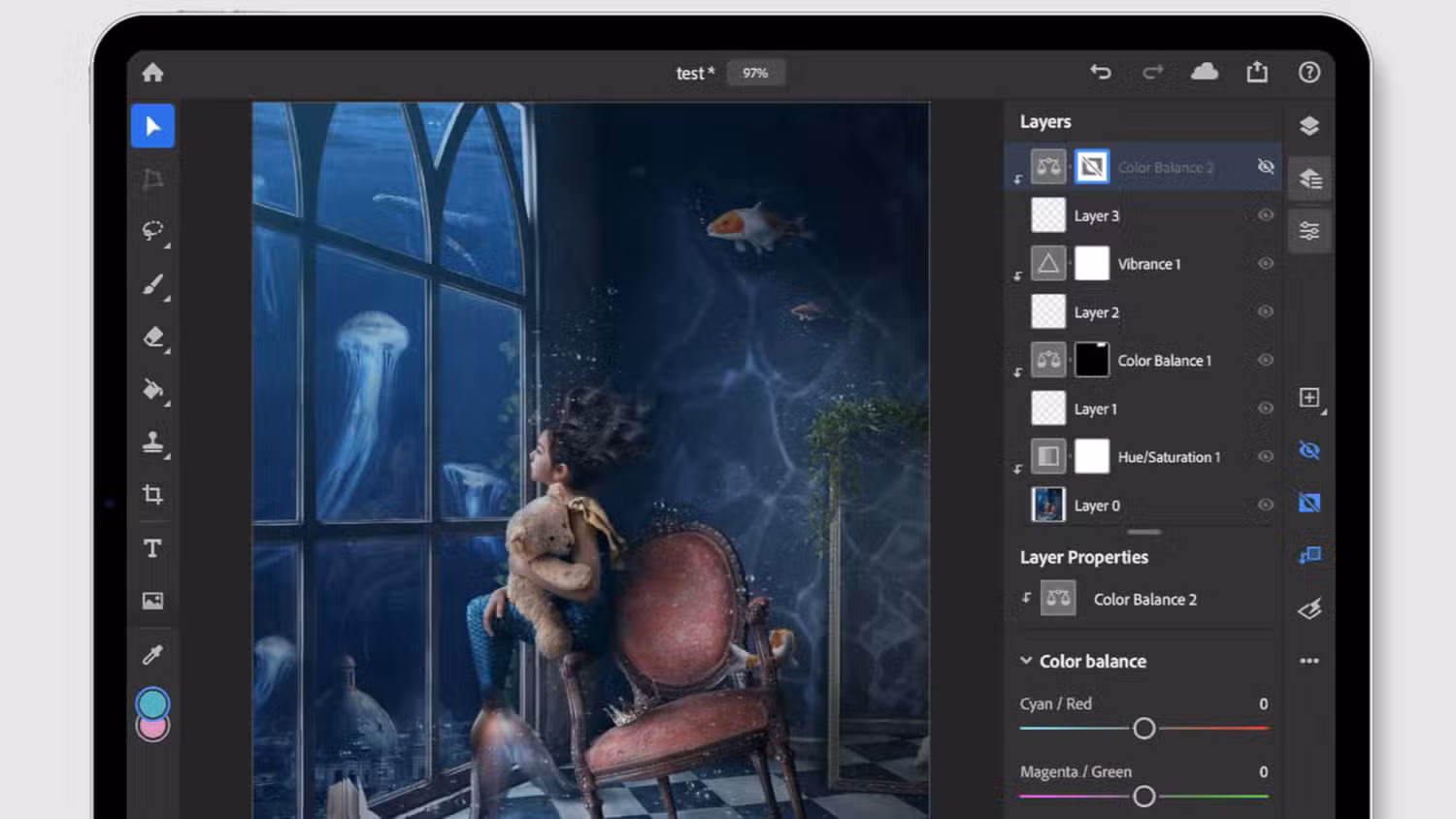Select the Place Image tool

[152, 601]
